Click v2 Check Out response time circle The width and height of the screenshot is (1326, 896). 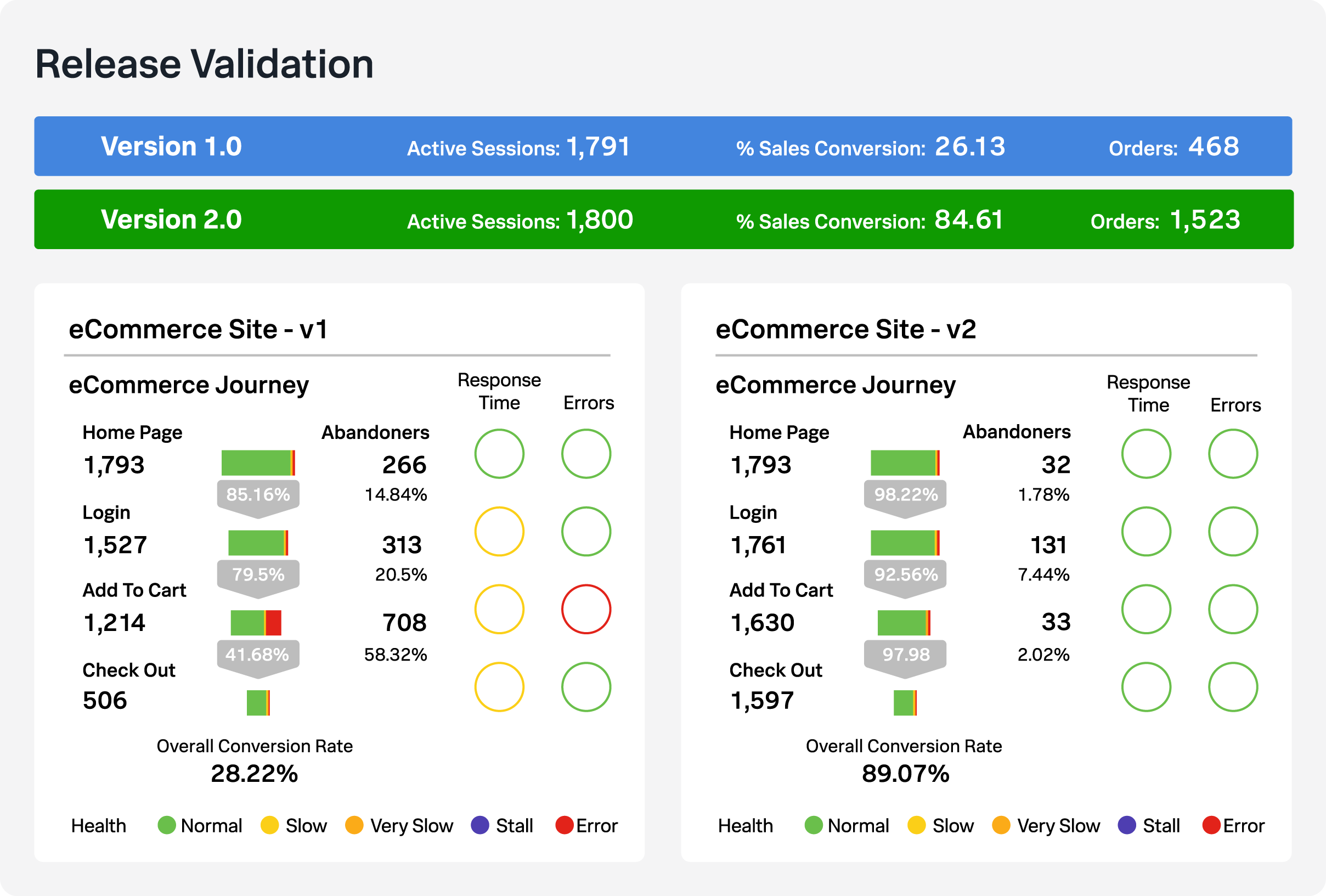1146,686
